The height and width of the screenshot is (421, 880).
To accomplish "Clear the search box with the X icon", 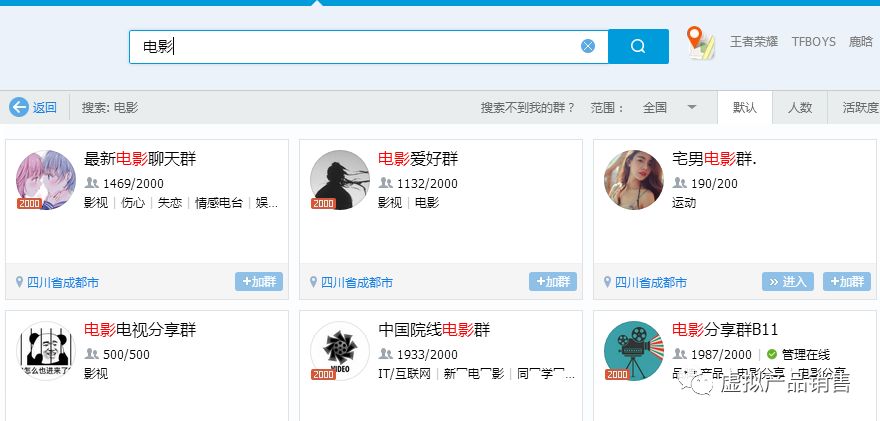I will [588, 46].
